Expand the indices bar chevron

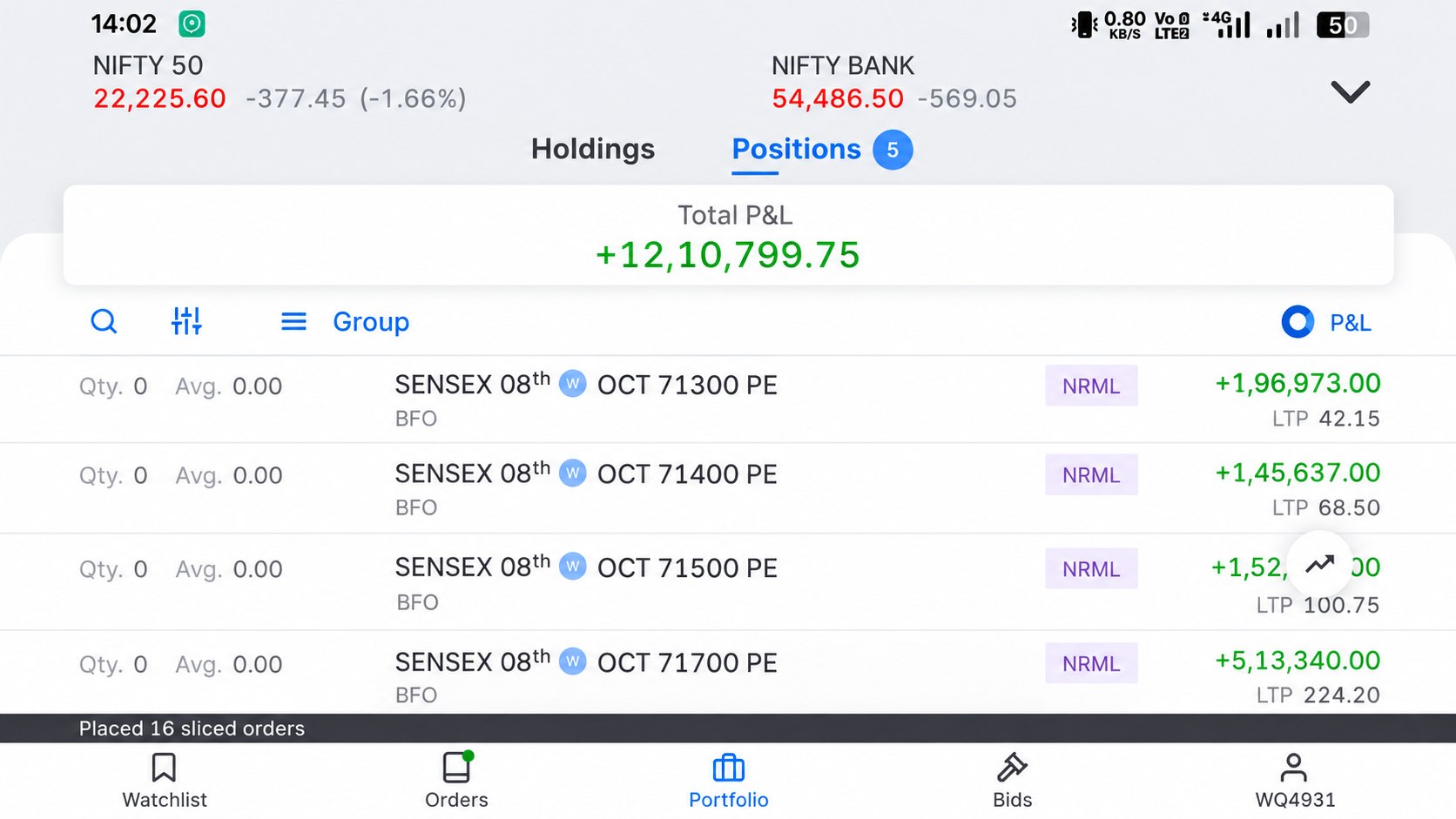(1350, 91)
